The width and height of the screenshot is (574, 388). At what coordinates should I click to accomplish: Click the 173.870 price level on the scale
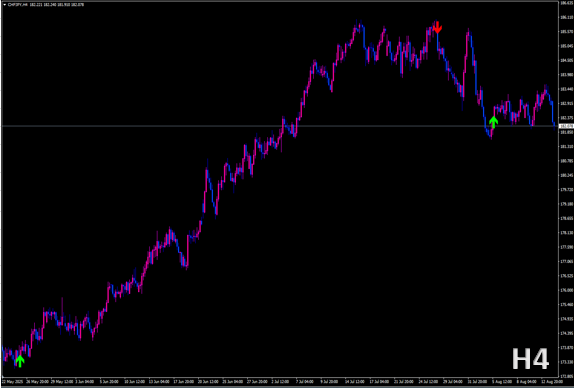[566, 347]
